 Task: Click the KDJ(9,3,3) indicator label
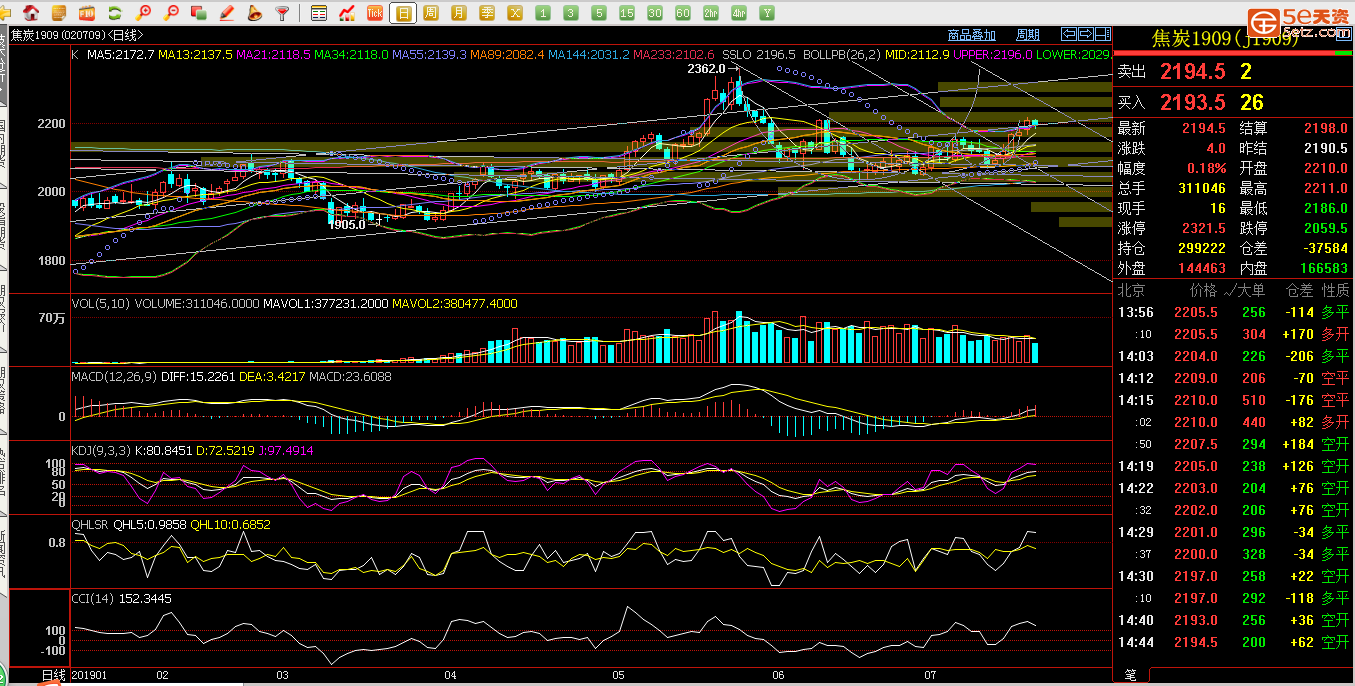[x=101, y=451]
